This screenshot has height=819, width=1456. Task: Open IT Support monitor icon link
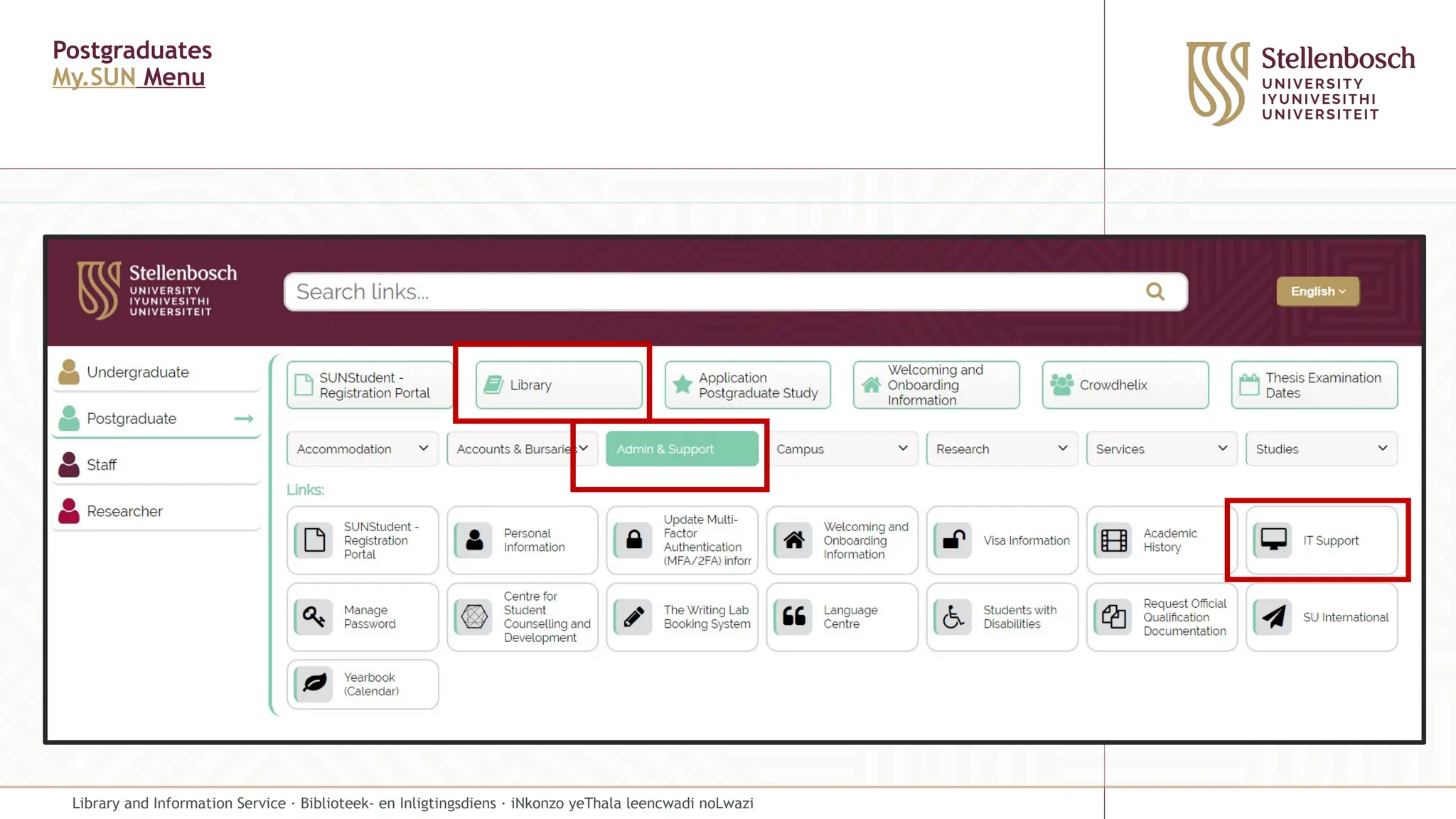click(1273, 540)
